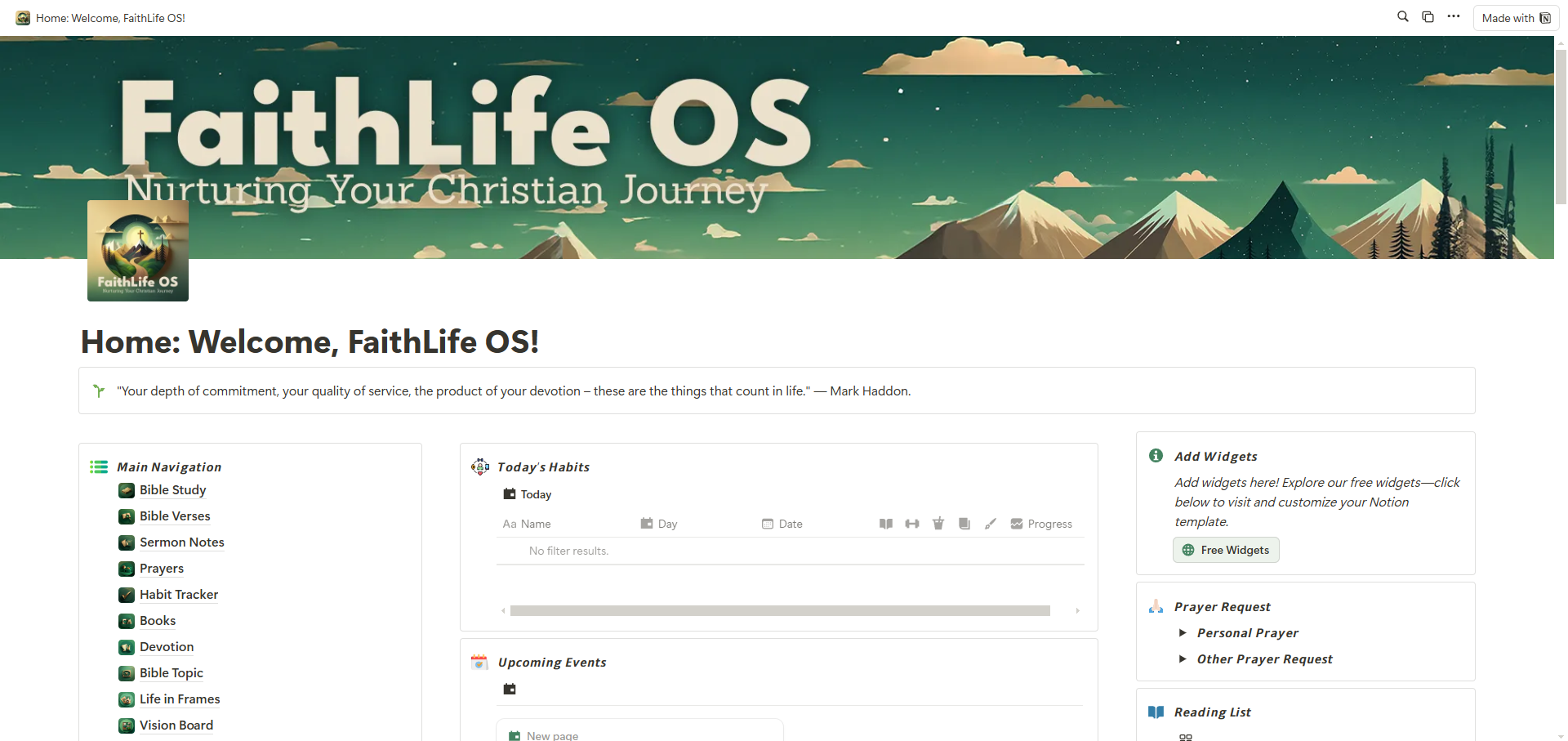1568x741 pixels.
Task: Navigate to the Devotion page
Action: (167, 647)
